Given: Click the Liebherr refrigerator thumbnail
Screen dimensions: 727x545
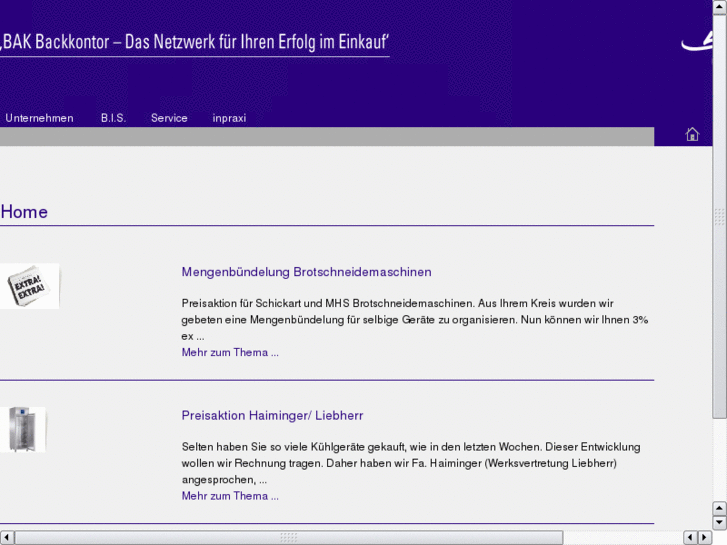Looking at the screenshot, I should pyautogui.click(x=23, y=429).
